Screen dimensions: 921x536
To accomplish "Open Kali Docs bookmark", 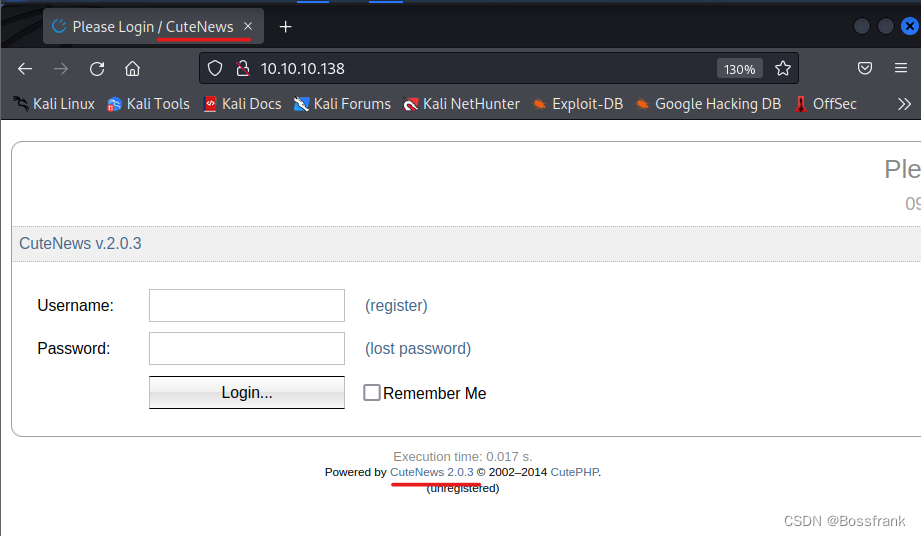I will tap(243, 104).
